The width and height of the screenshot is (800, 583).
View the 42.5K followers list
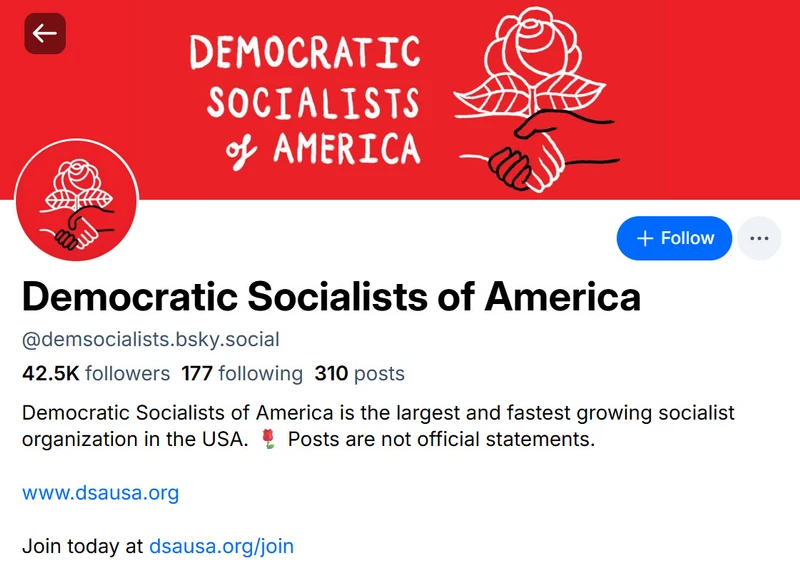[x=93, y=373]
